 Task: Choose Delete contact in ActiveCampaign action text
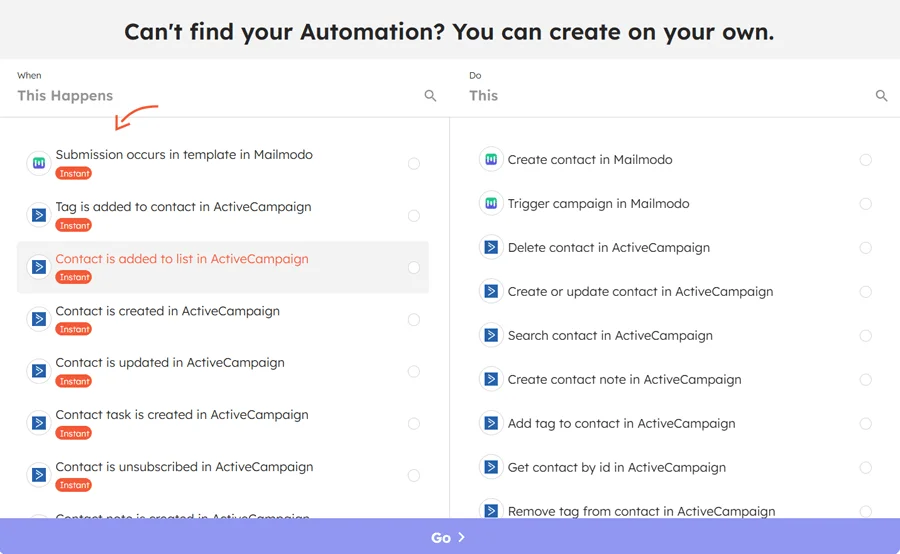point(609,248)
